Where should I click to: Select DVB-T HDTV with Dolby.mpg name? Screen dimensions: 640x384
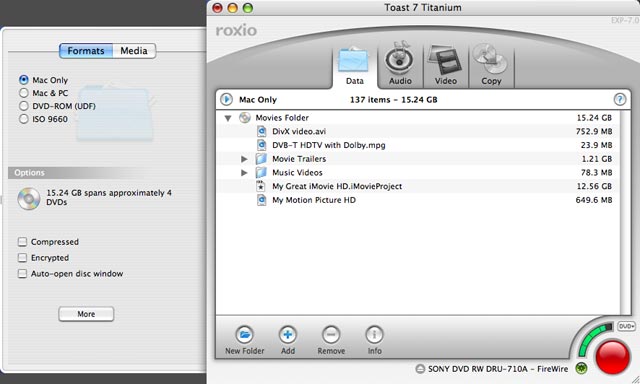pos(329,145)
